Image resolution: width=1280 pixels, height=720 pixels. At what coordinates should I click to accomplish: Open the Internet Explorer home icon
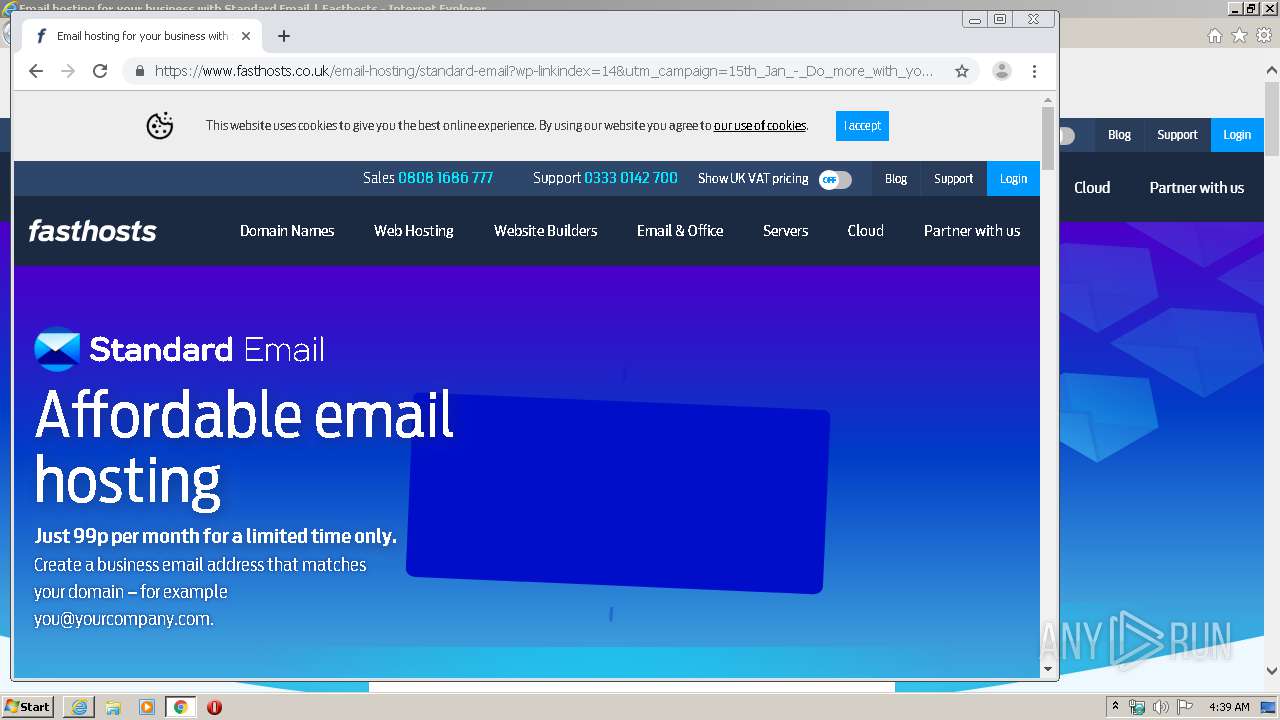click(1214, 35)
